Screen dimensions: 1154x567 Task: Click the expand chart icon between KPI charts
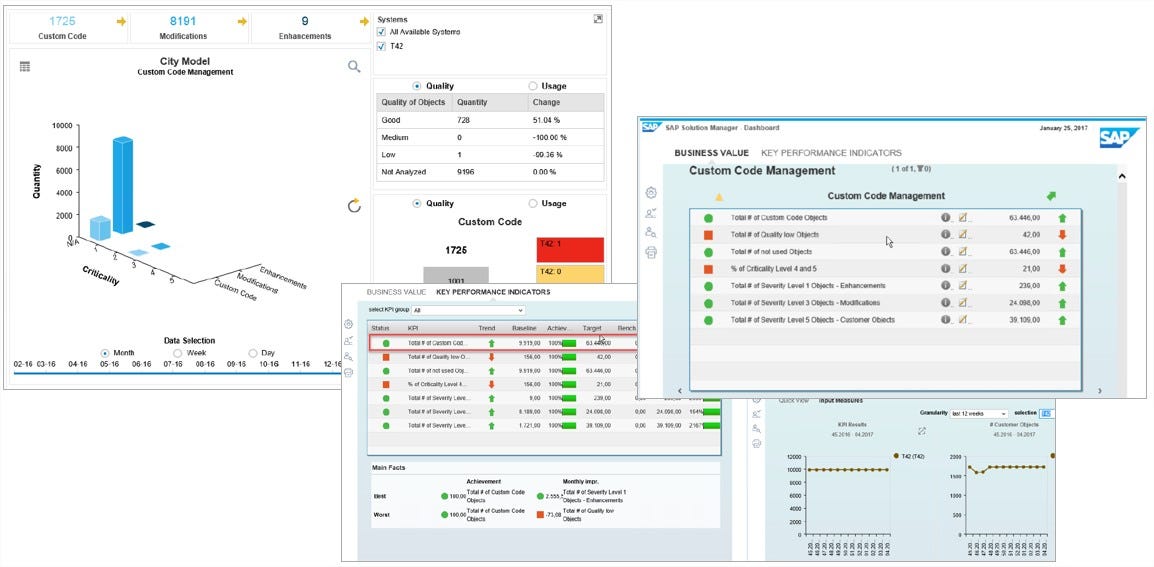[x=921, y=431]
